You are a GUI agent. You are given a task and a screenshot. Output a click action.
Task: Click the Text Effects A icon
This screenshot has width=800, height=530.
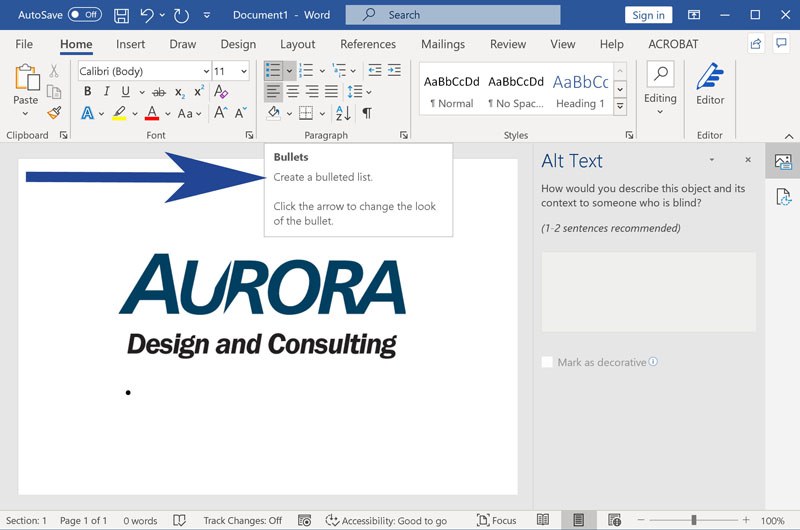click(88, 113)
